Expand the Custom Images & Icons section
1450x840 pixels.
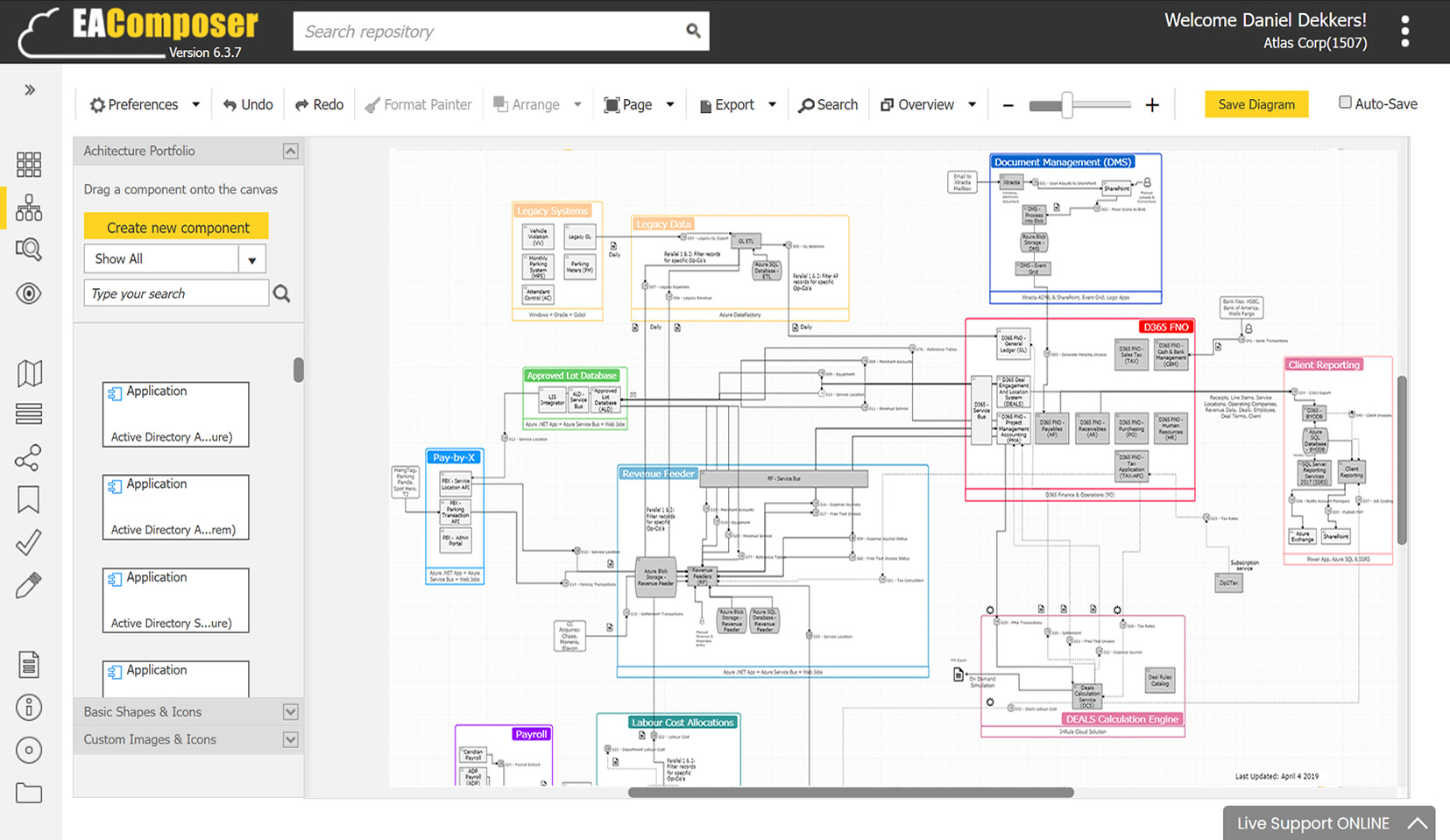[x=291, y=740]
